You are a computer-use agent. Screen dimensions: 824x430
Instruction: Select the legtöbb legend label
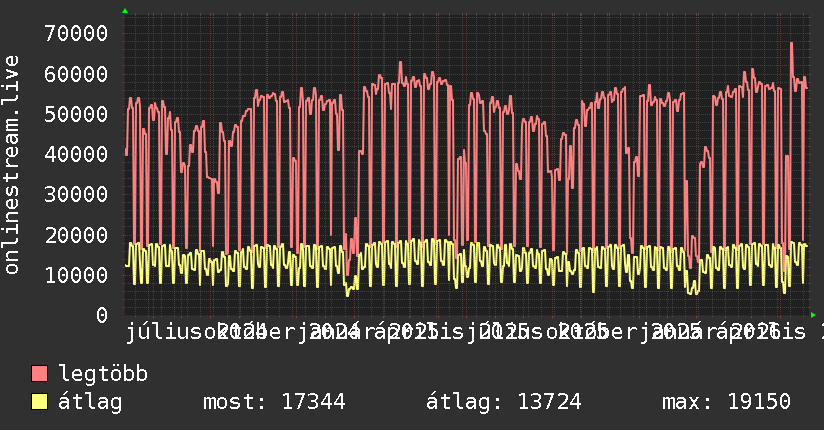pos(103,374)
